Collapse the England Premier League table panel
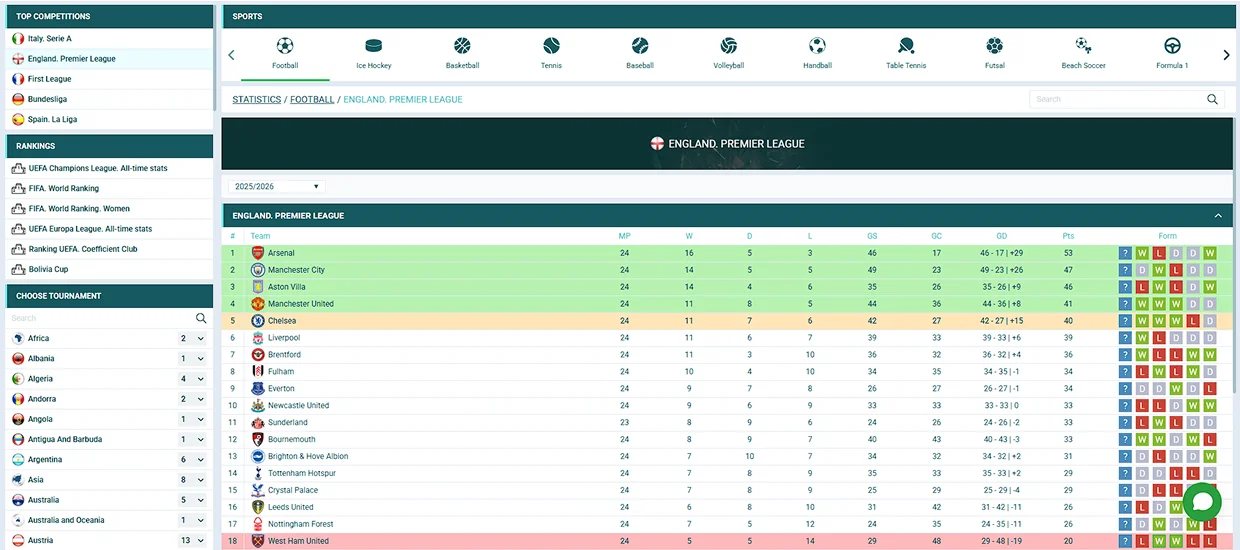 (1218, 216)
